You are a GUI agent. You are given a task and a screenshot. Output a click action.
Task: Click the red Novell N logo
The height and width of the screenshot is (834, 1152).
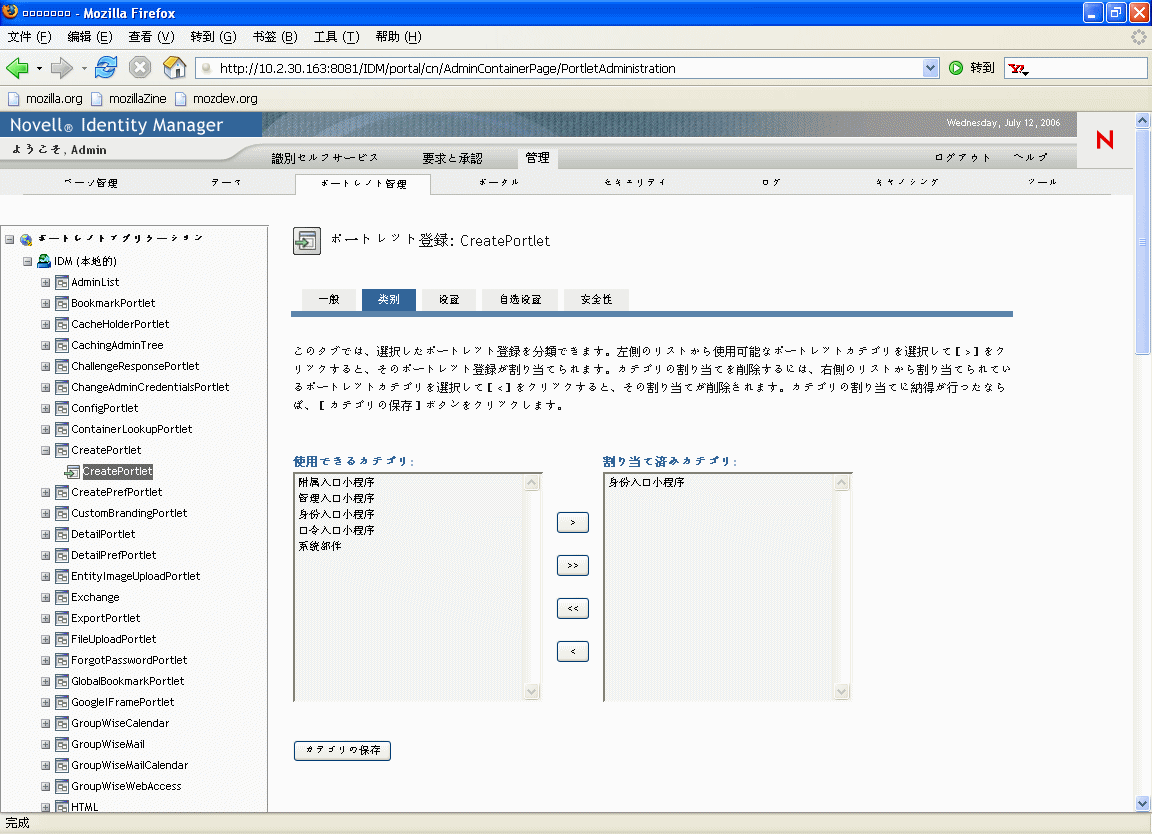[x=1104, y=141]
